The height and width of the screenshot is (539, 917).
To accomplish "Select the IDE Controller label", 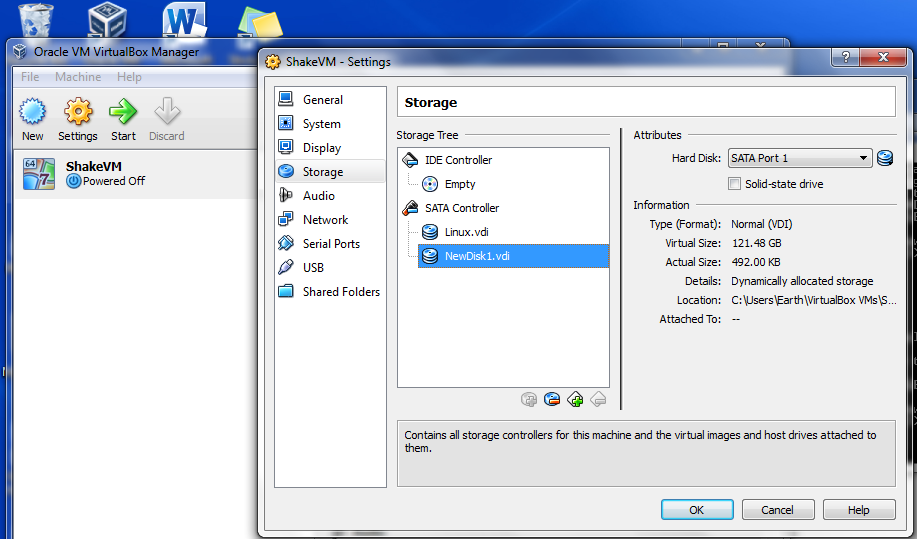I will [458, 160].
